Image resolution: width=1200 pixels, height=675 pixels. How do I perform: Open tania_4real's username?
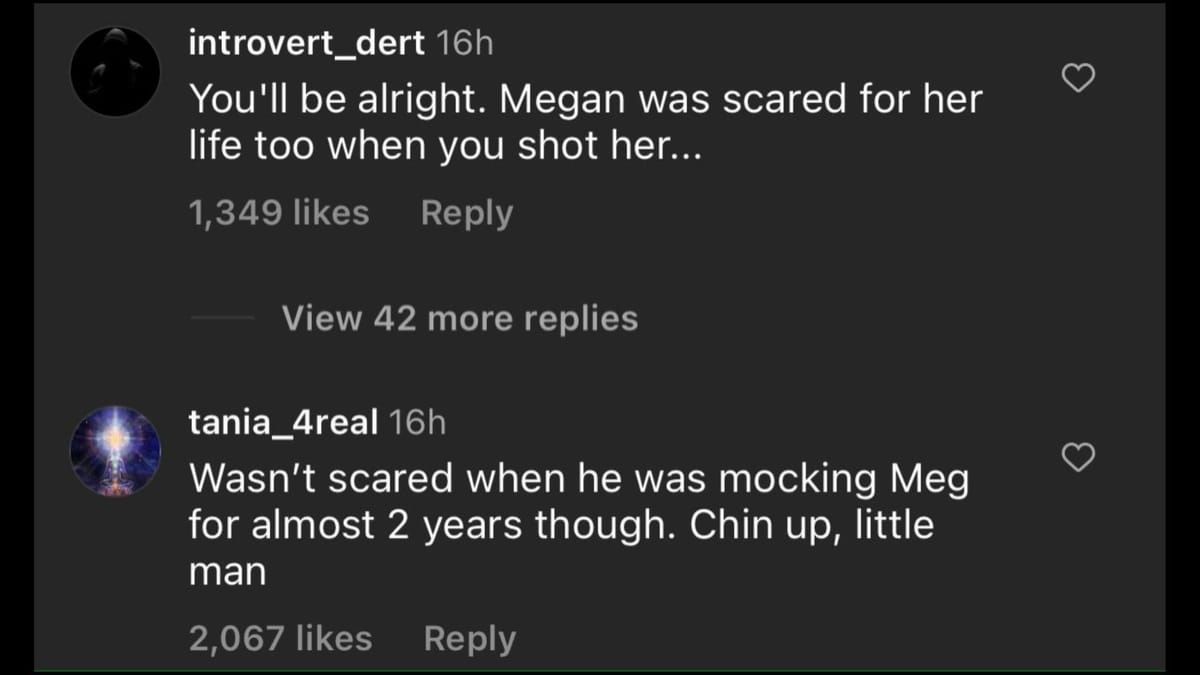[282, 422]
